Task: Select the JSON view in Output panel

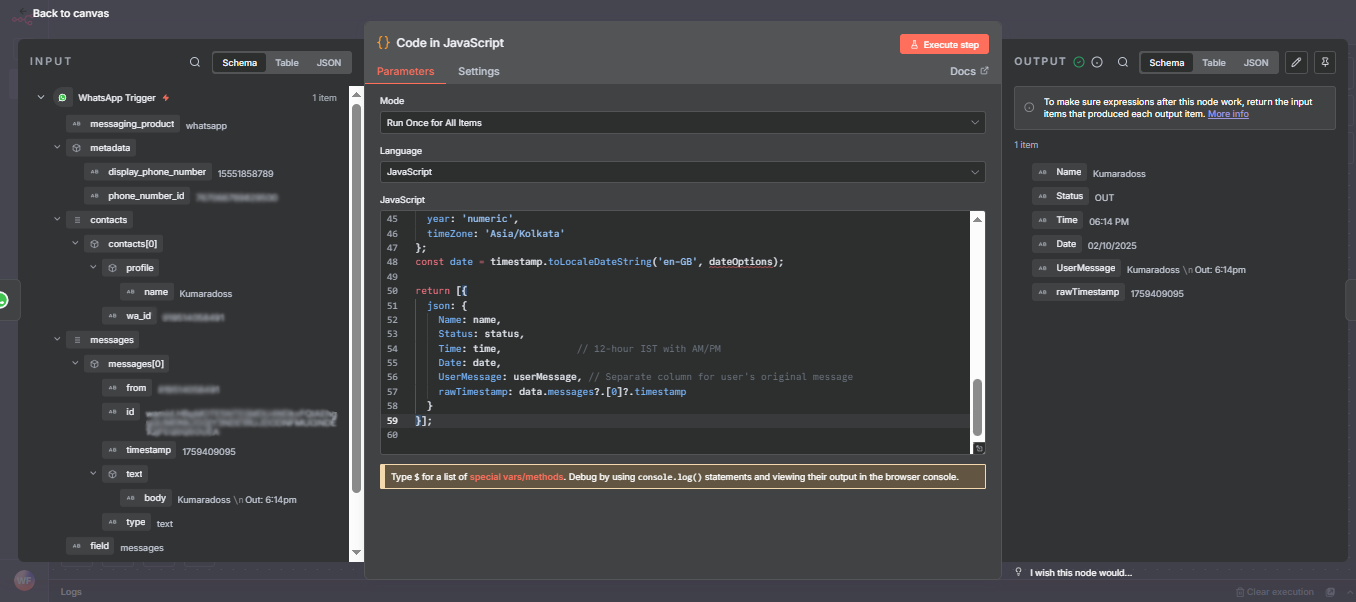Action: click(x=1255, y=62)
